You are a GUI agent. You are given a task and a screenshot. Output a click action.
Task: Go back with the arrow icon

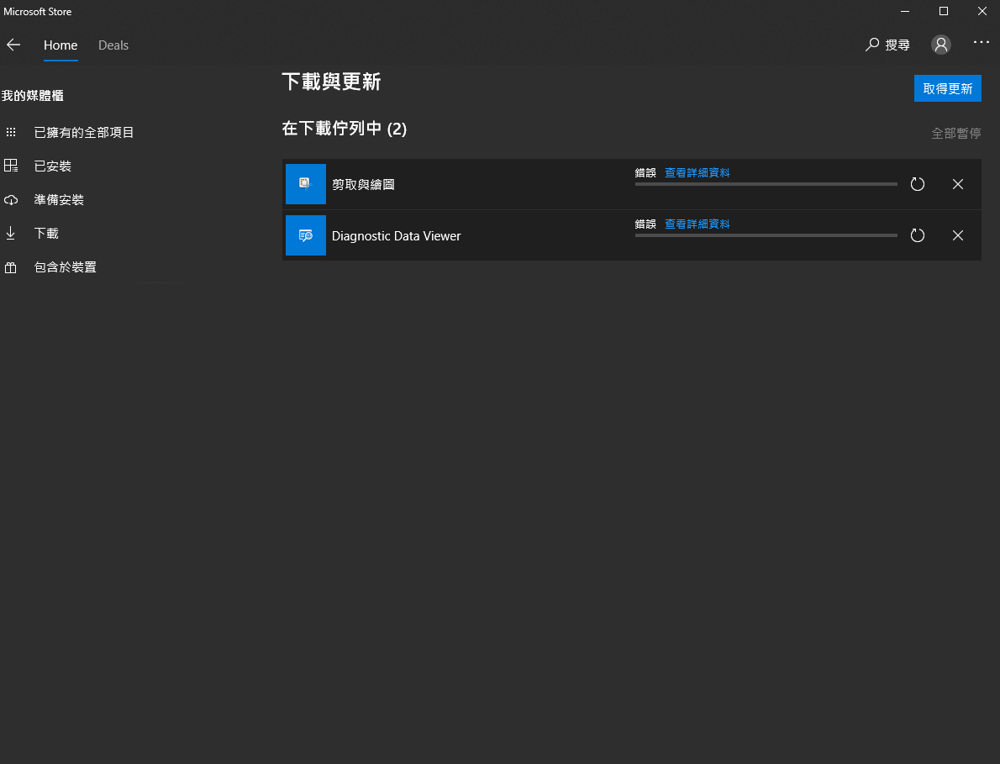[x=13, y=45]
